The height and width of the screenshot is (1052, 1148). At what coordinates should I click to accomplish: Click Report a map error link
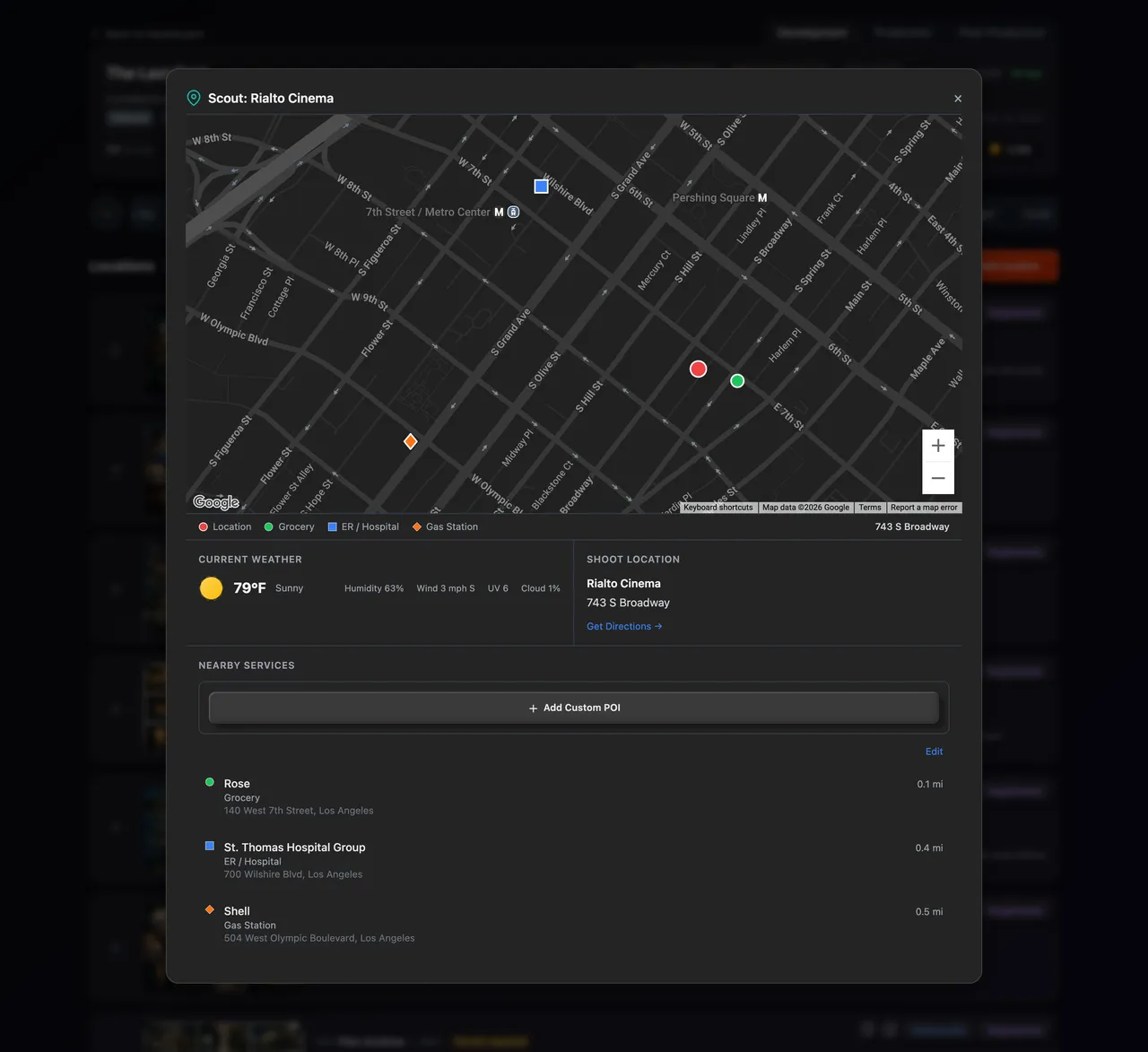click(x=924, y=508)
